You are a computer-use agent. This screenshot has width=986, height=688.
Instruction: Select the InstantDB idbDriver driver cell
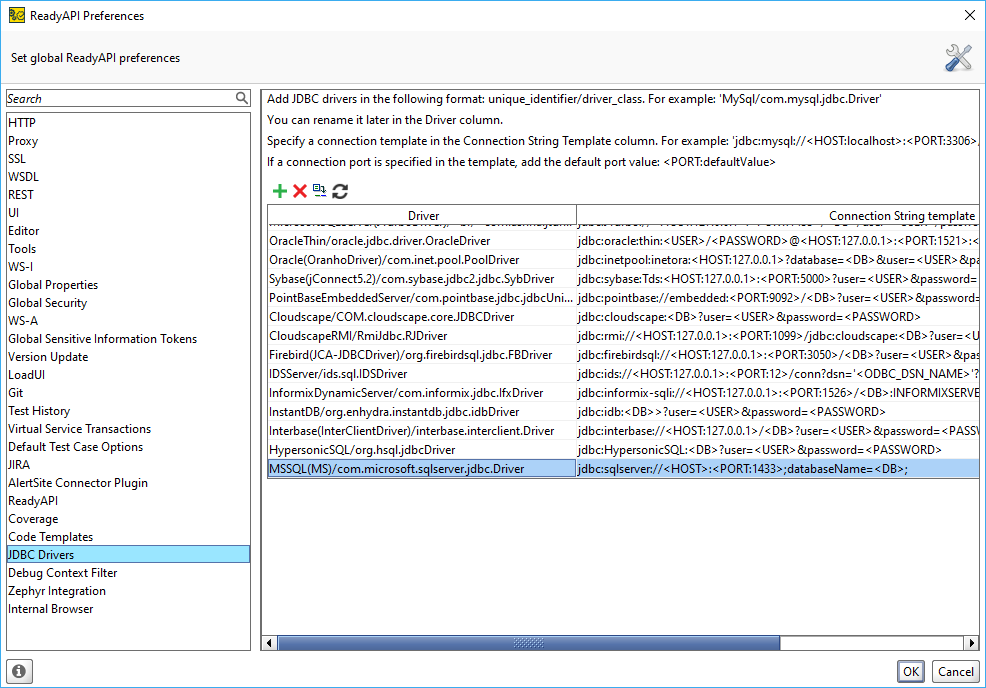[x=422, y=412]
